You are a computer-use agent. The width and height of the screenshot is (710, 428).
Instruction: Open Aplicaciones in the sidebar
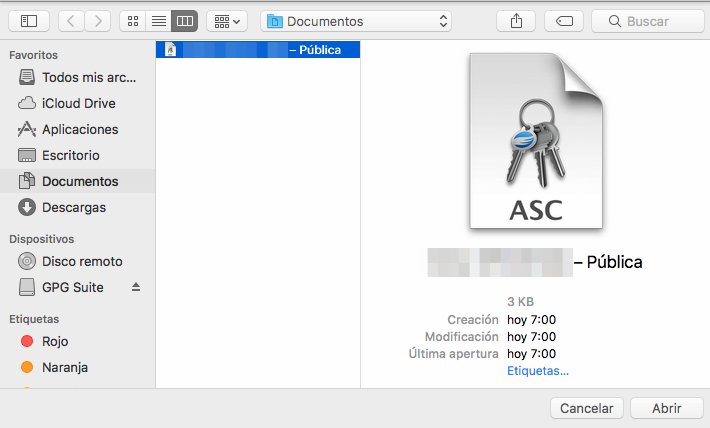[77, 130]
